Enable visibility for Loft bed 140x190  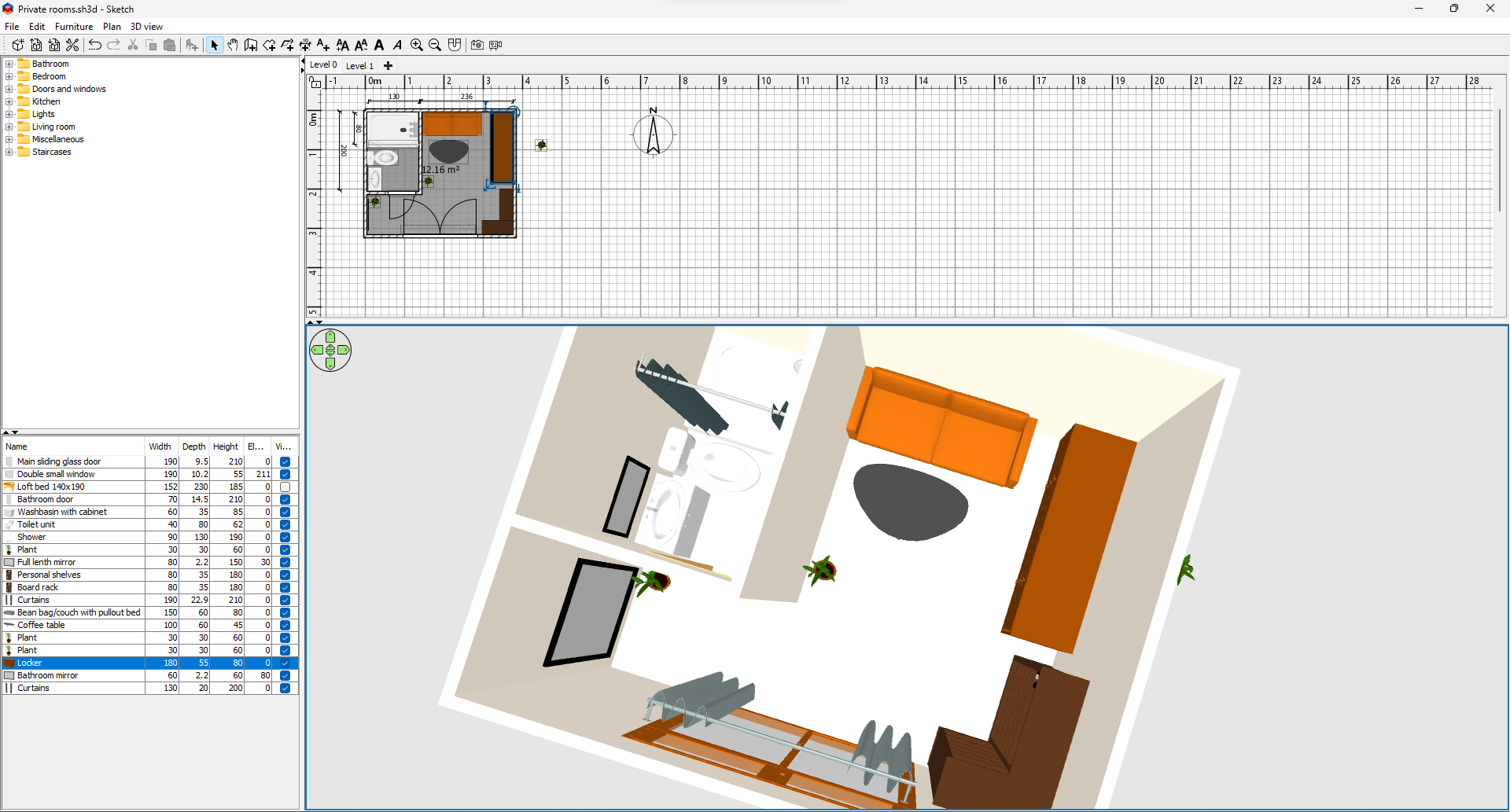click(285, 487)
